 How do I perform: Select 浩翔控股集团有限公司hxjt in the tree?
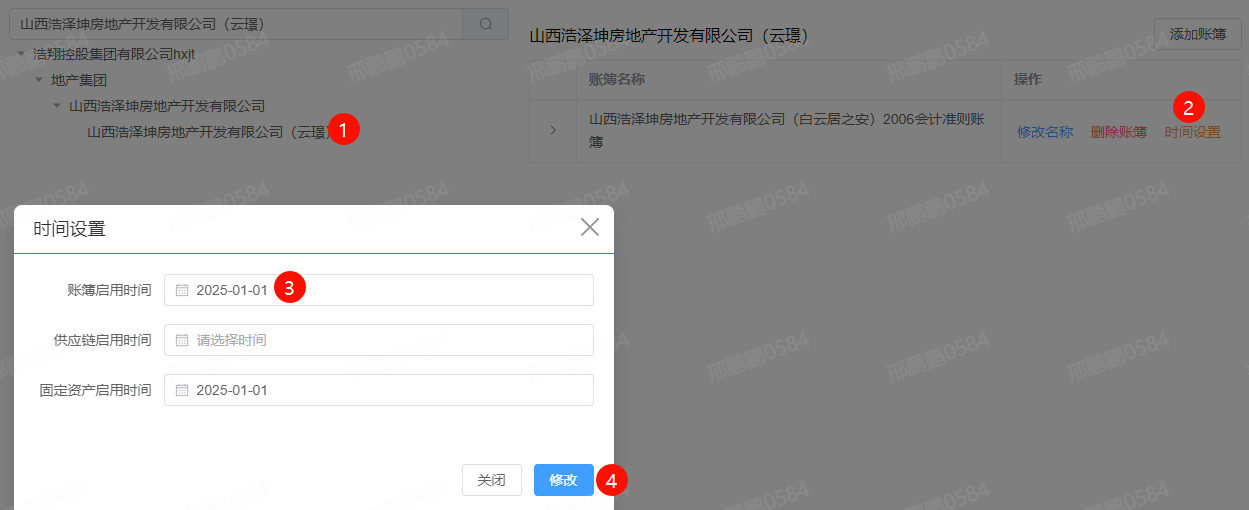coord(113,54)
